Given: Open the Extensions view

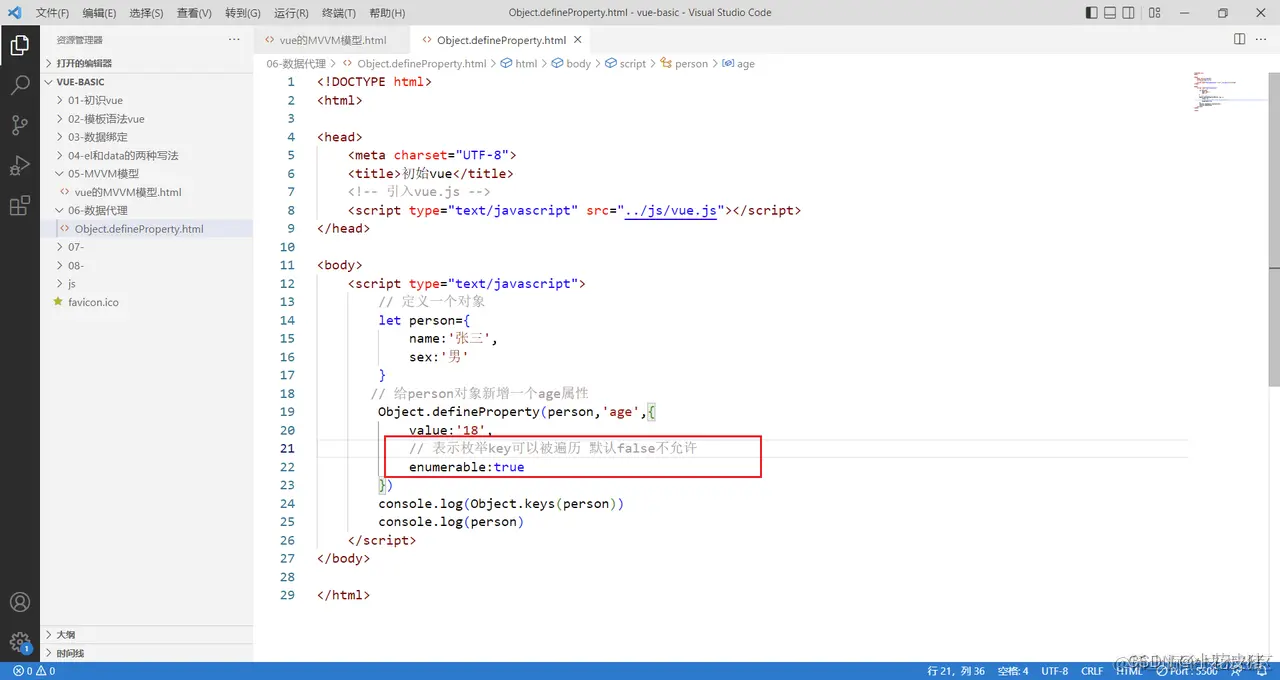Looking at the screenshot, I should pyautogui.click(x=19, y=206).
